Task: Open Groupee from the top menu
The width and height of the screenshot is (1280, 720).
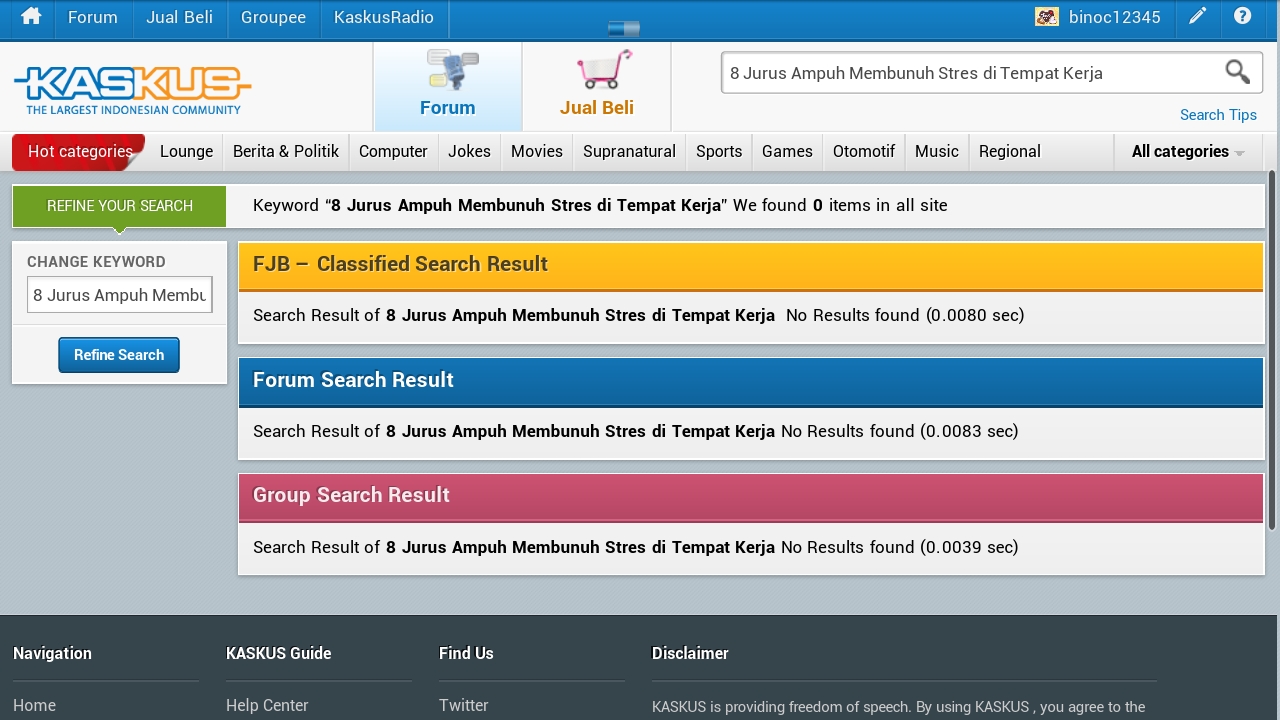Action: pyautogui.click(x=273, y=18)
